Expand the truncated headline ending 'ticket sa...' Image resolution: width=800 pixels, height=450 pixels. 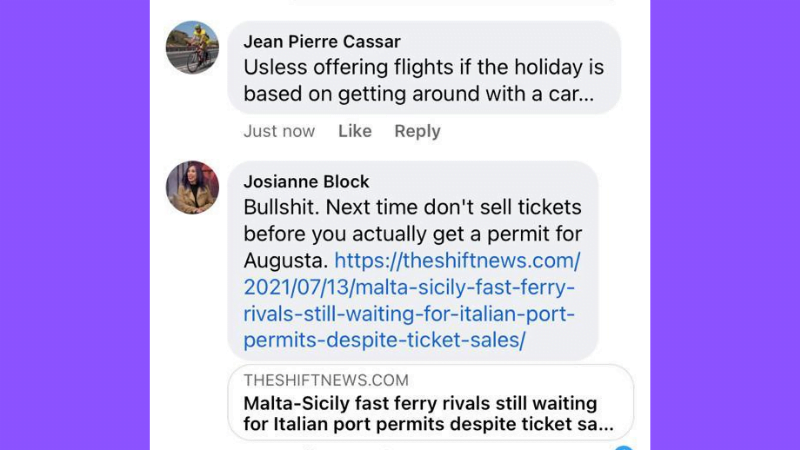pyautogui.click(x=592, y=424)
